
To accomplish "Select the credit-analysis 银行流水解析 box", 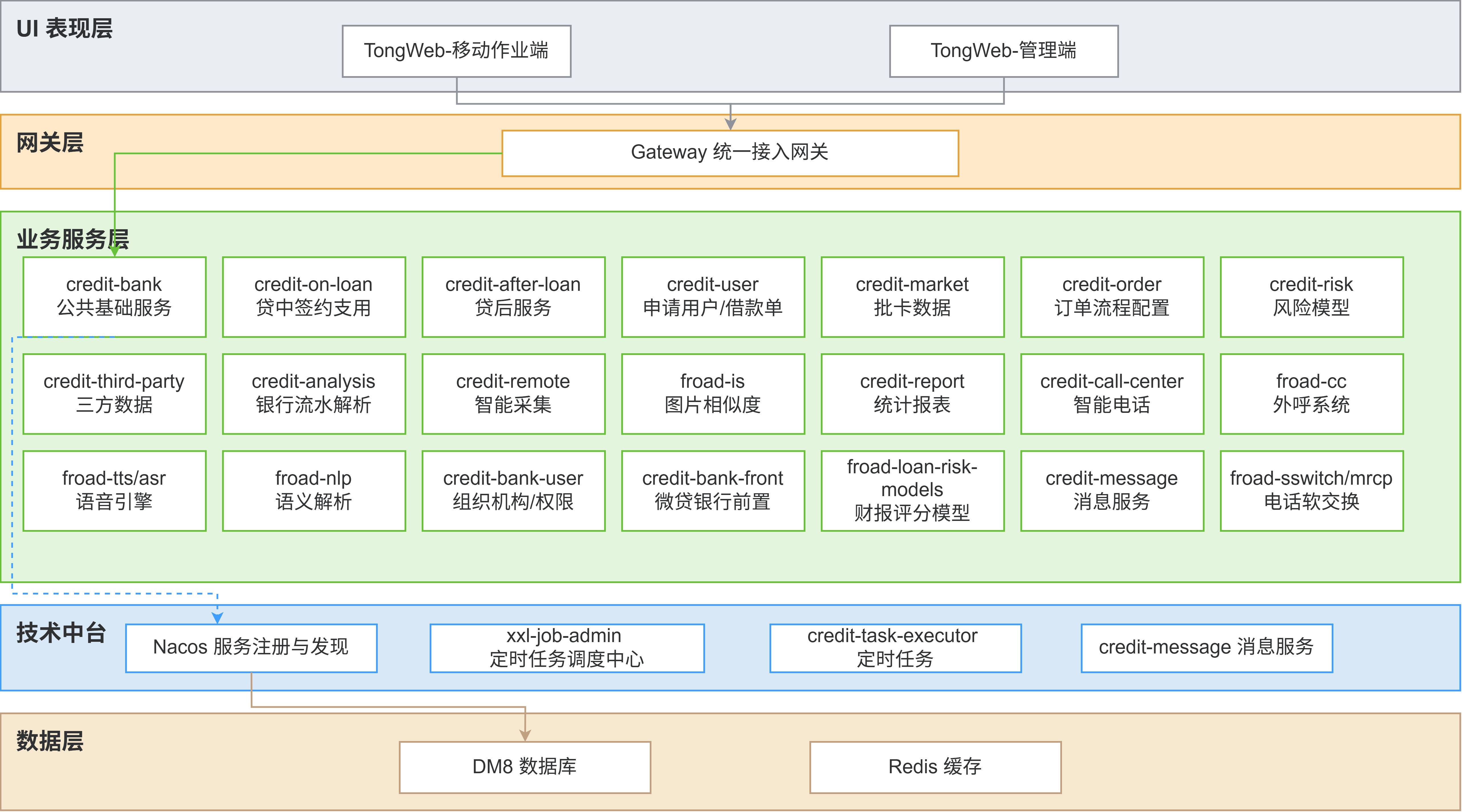I will (x=314, y=394).
